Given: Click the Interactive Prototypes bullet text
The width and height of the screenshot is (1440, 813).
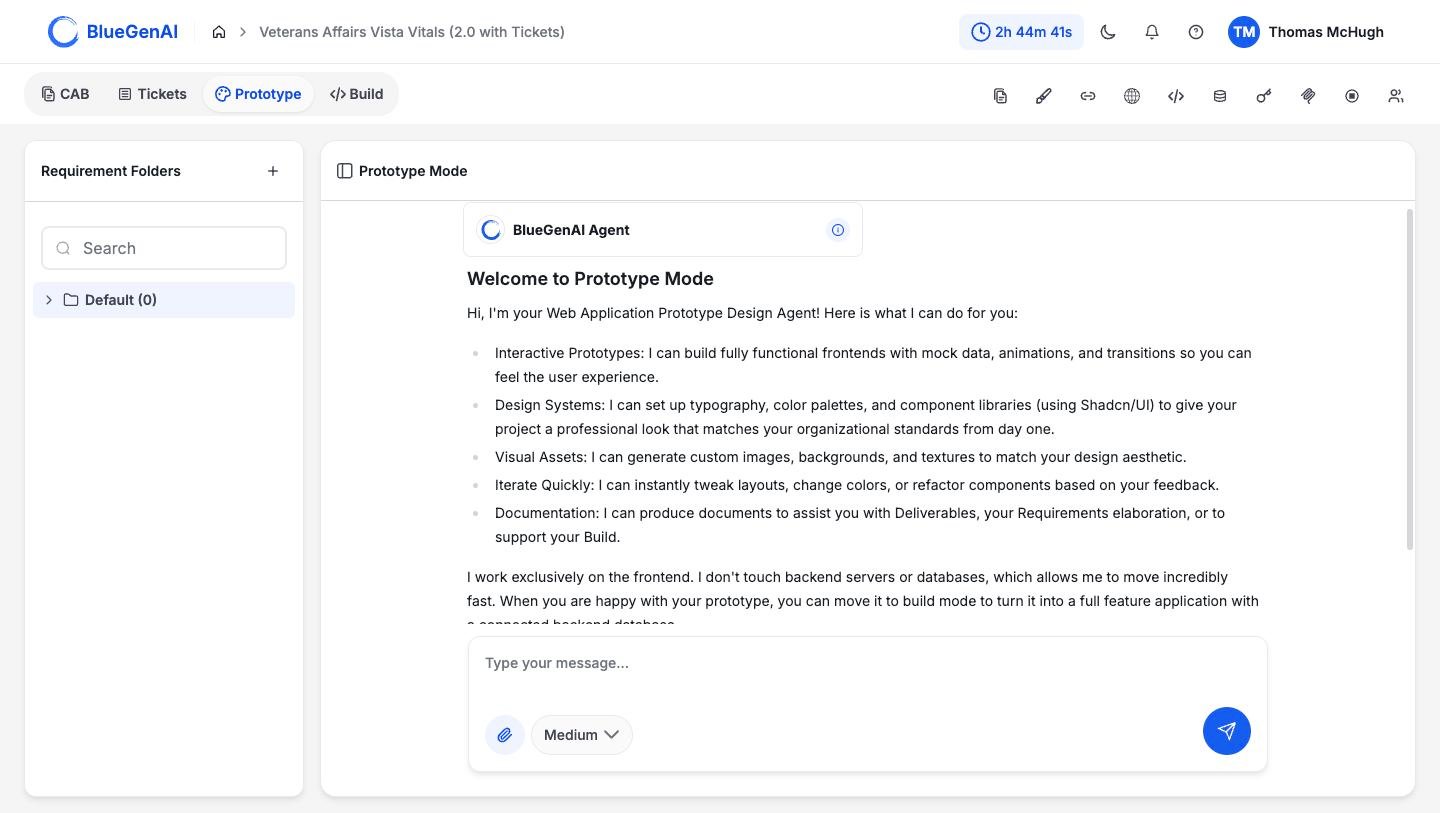Looking at the screenshot, I should coord(873,365).
